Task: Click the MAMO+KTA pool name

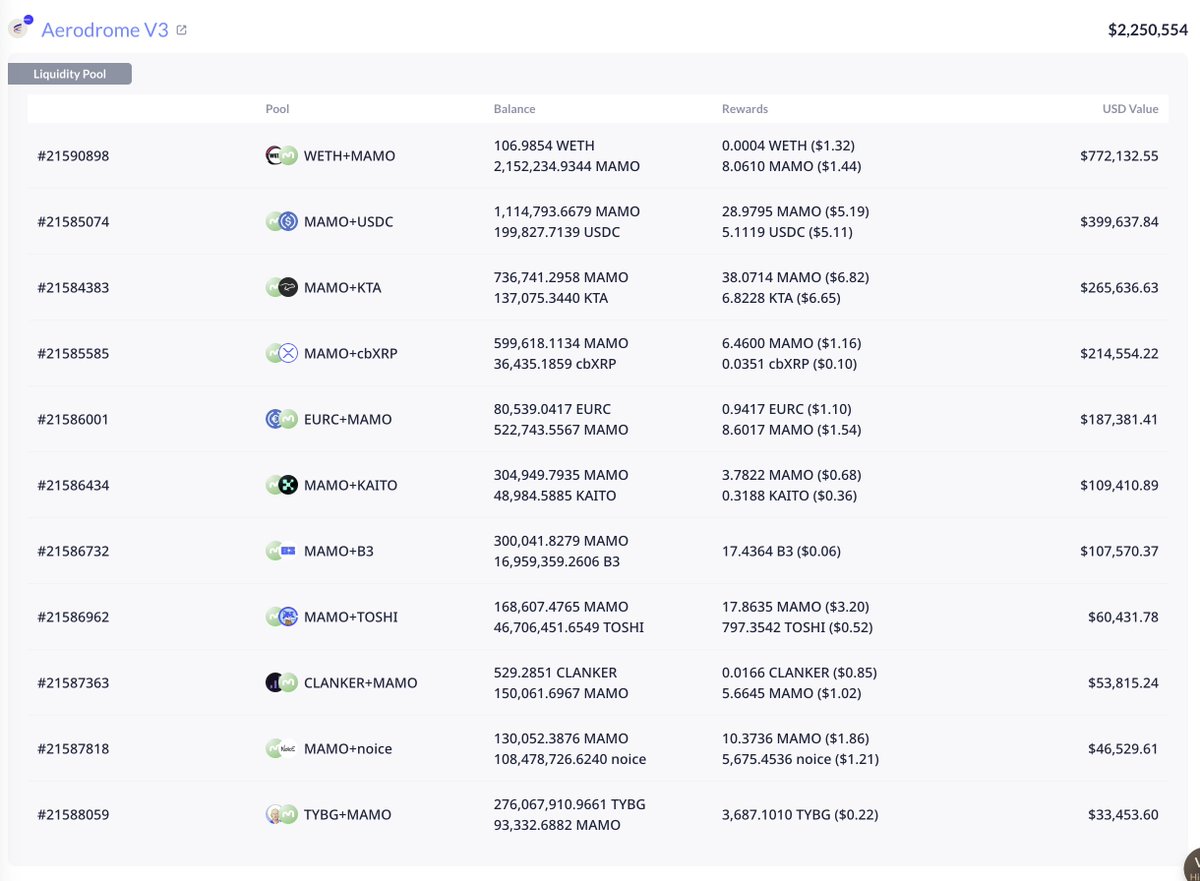Action: 343,288
